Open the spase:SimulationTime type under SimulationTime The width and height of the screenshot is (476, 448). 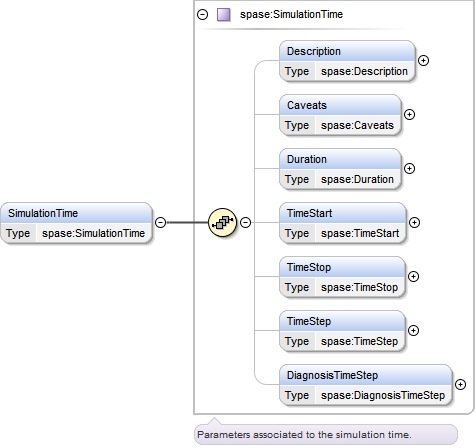[93, 233]
